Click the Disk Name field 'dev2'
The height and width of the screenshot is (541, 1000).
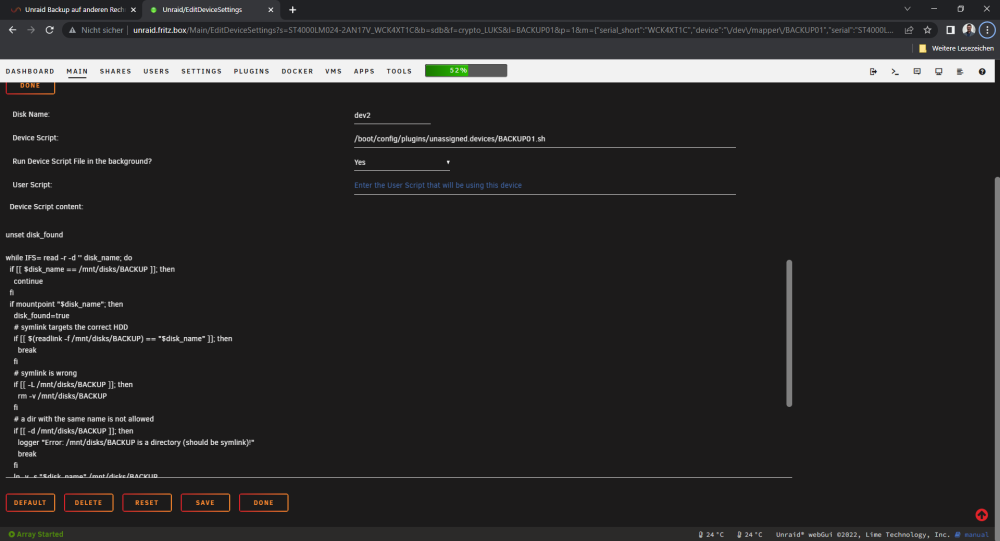pyautogui.click(x=392, y=115)
